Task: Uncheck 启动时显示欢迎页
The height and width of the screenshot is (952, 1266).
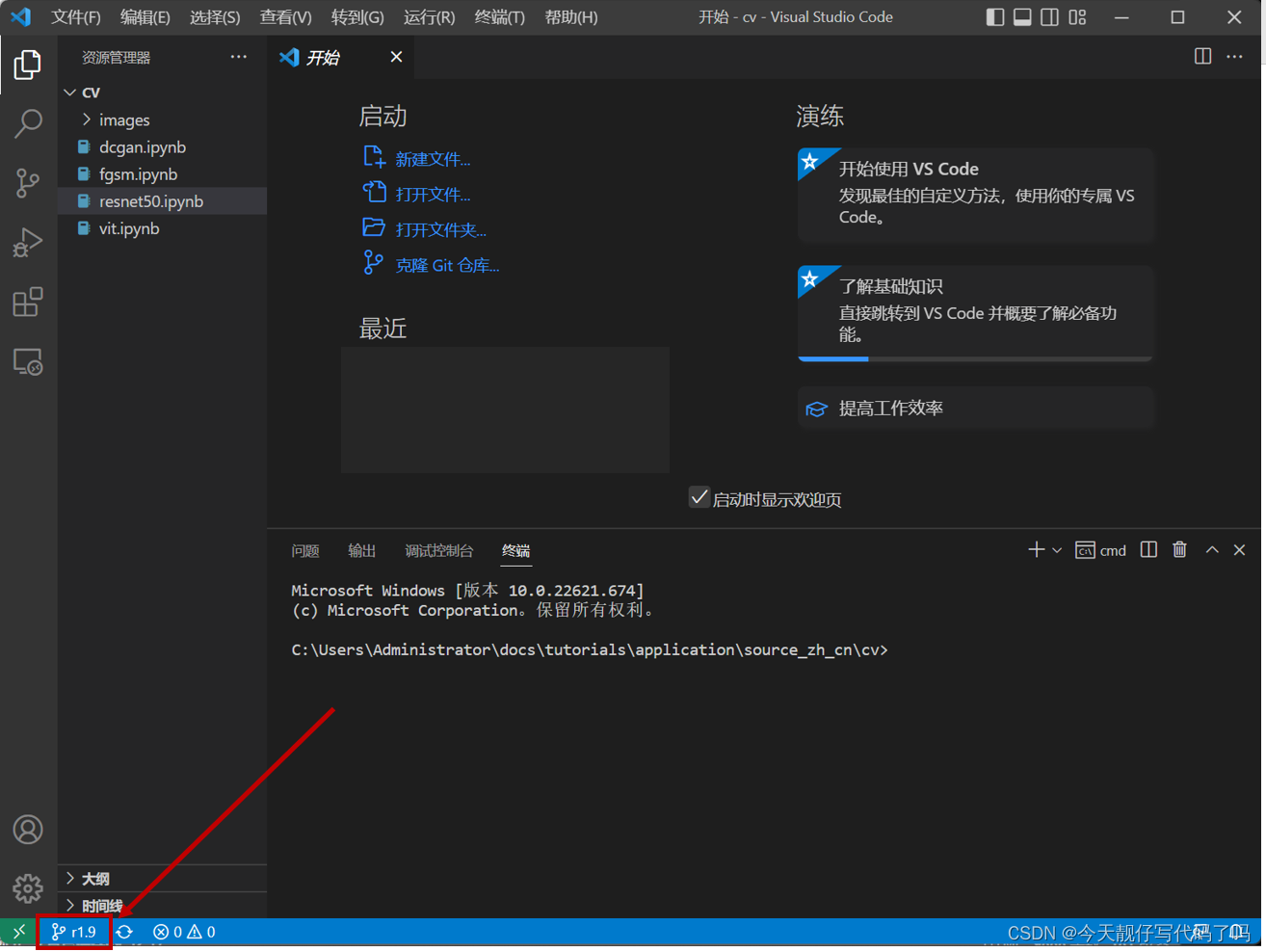Action: click(x=699, y=498)
